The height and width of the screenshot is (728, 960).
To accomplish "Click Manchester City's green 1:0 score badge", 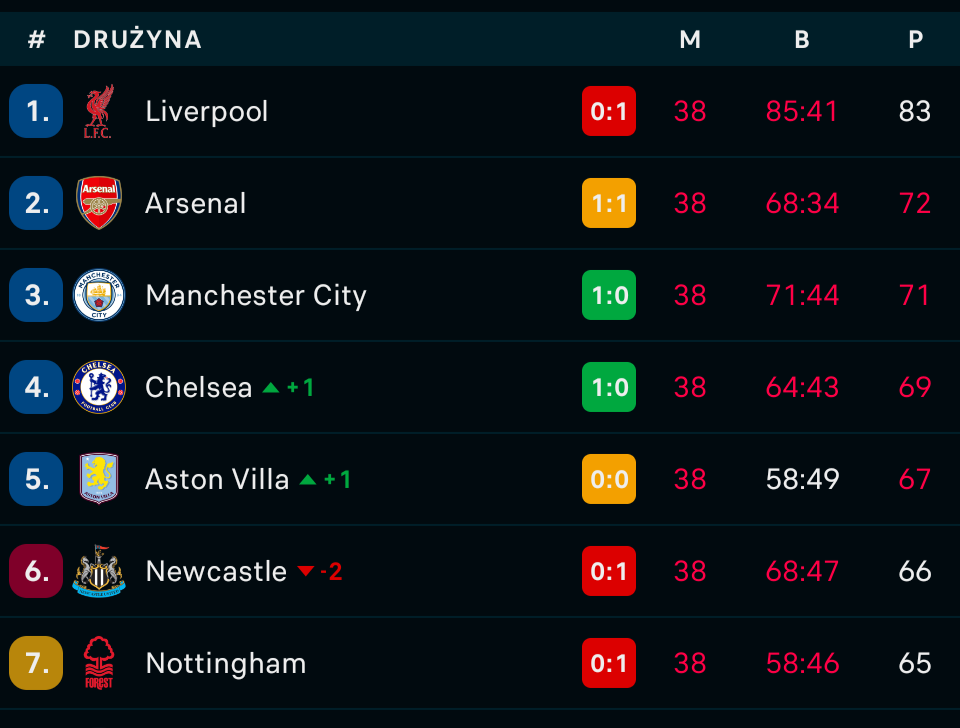I will coord(609,295).
